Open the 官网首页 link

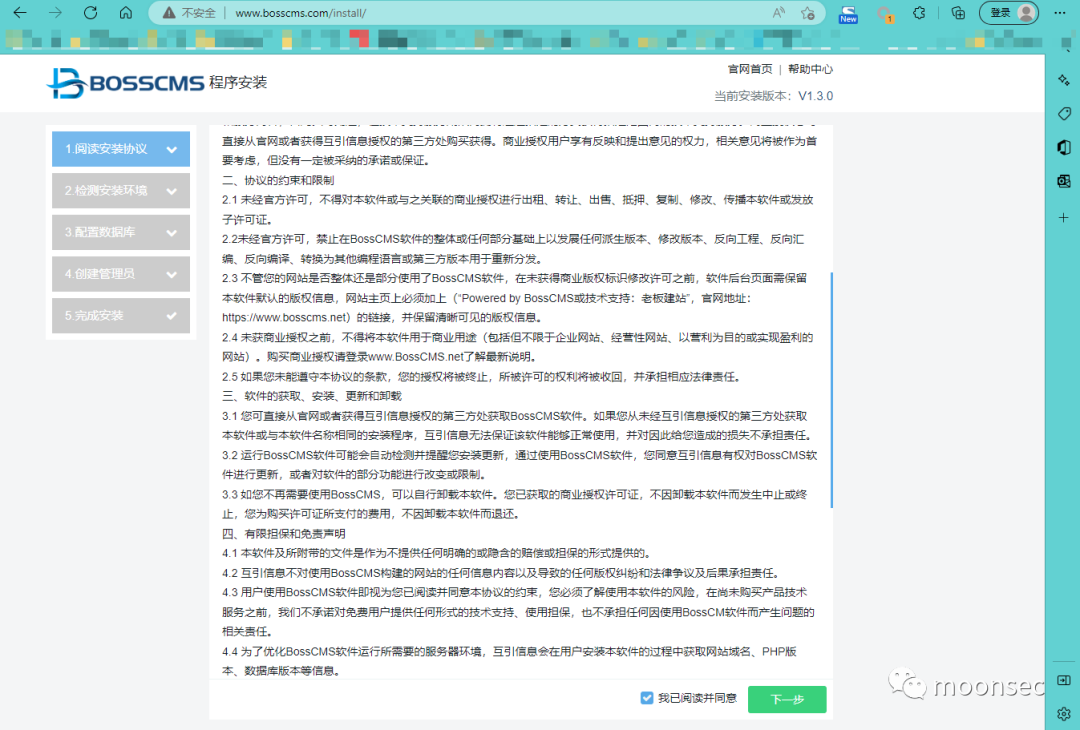point(750,69)
